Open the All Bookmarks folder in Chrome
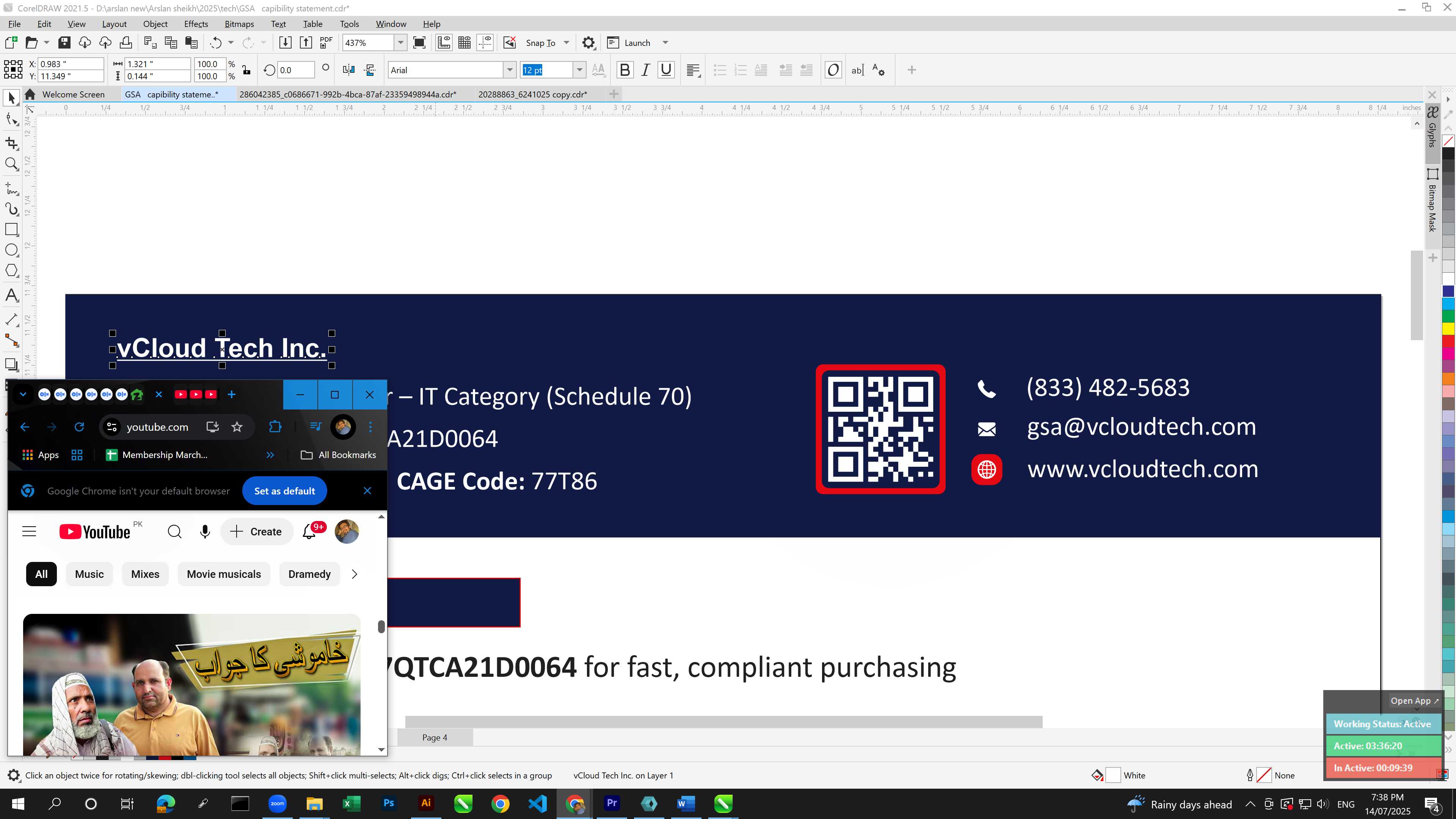Viewport: 1456px width, 819px height. point(339,455)
